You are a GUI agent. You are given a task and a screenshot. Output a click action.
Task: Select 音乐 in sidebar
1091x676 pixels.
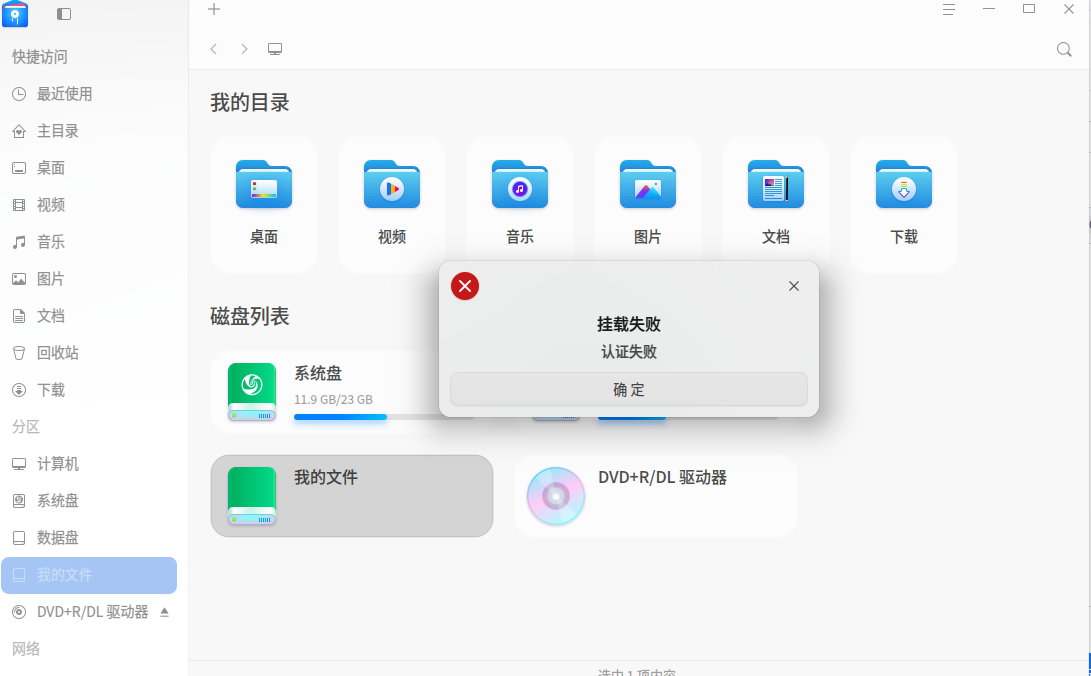pyautogui.click(x=89, y=242)
